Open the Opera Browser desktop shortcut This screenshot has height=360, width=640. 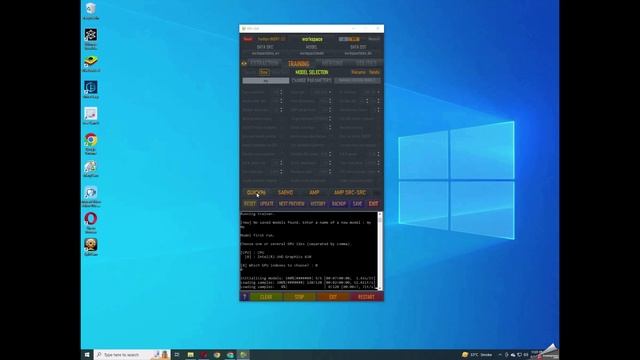coord(91,222)
